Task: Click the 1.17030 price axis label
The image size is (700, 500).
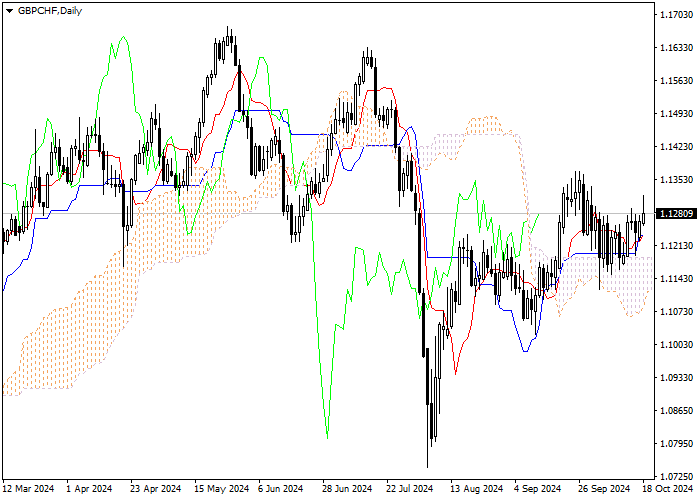Action: tap(676, 15)
